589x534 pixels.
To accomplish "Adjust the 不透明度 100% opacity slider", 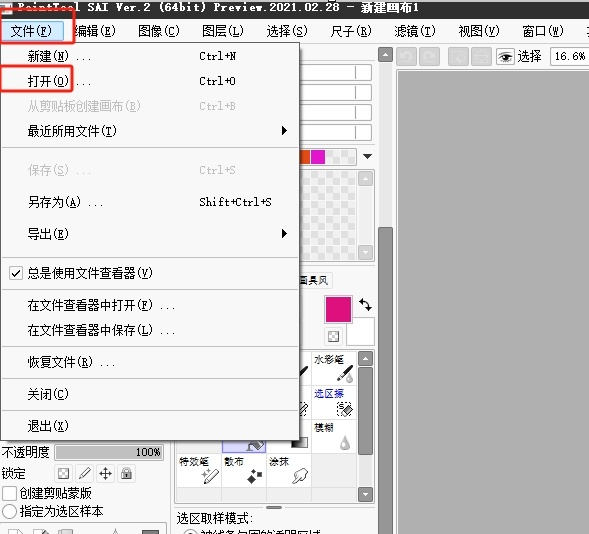I will pos(109,453).
